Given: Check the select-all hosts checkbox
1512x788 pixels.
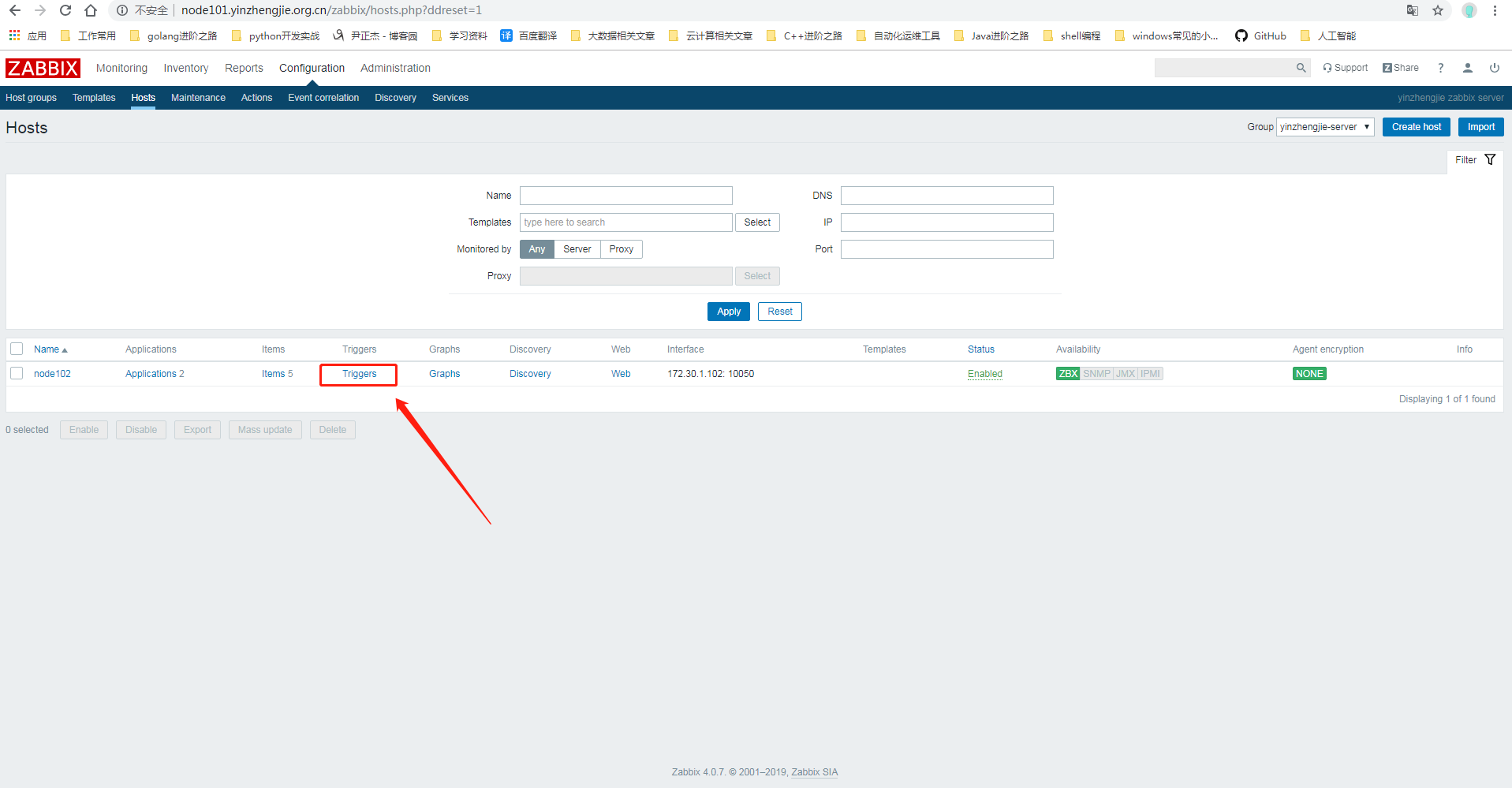Looking at the screenshot, I should click(x=17, y=349).
